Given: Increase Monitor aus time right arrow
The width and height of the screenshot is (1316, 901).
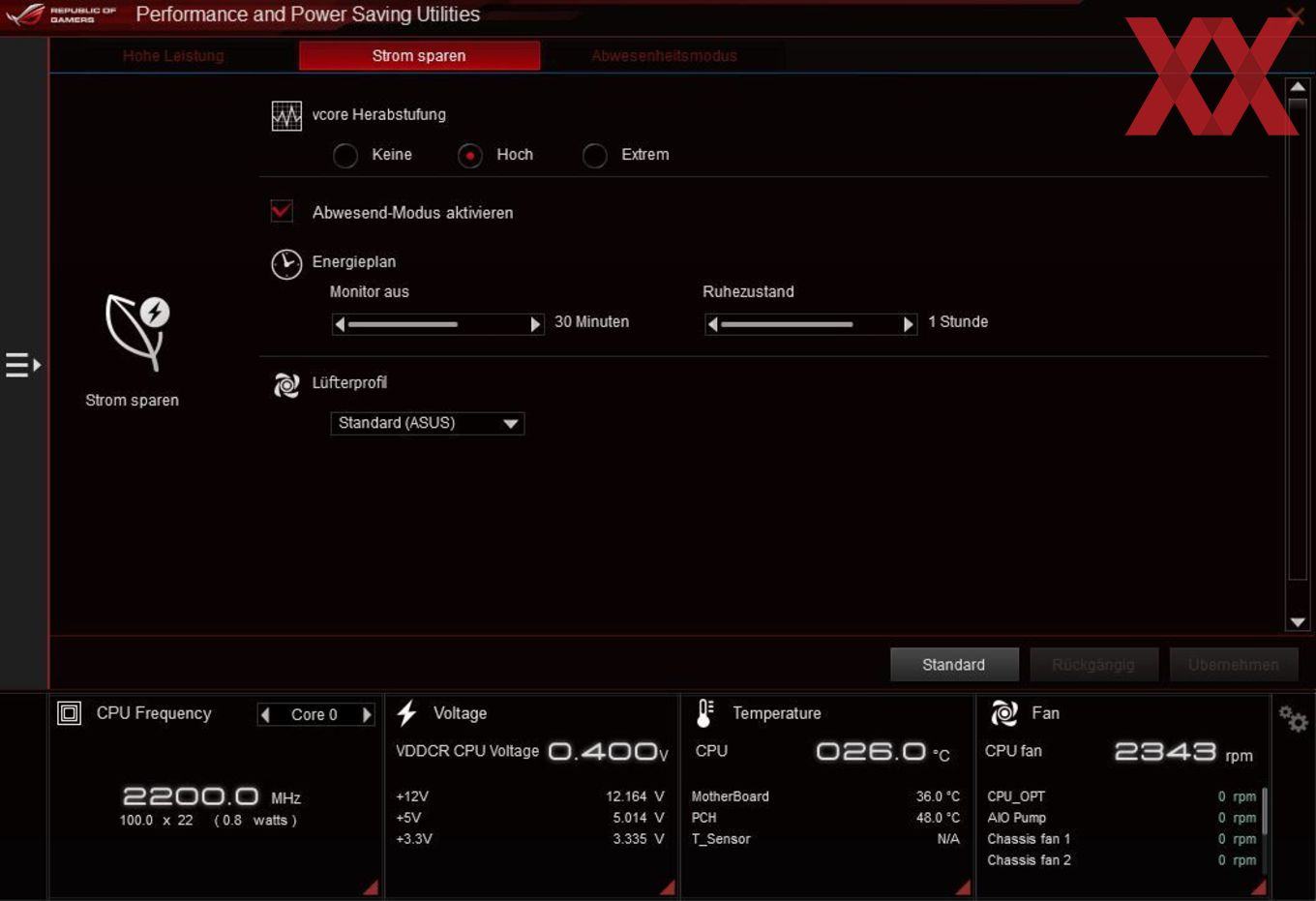Looking at the screenshot, I should pyautogui.click(x=535, y=324).
